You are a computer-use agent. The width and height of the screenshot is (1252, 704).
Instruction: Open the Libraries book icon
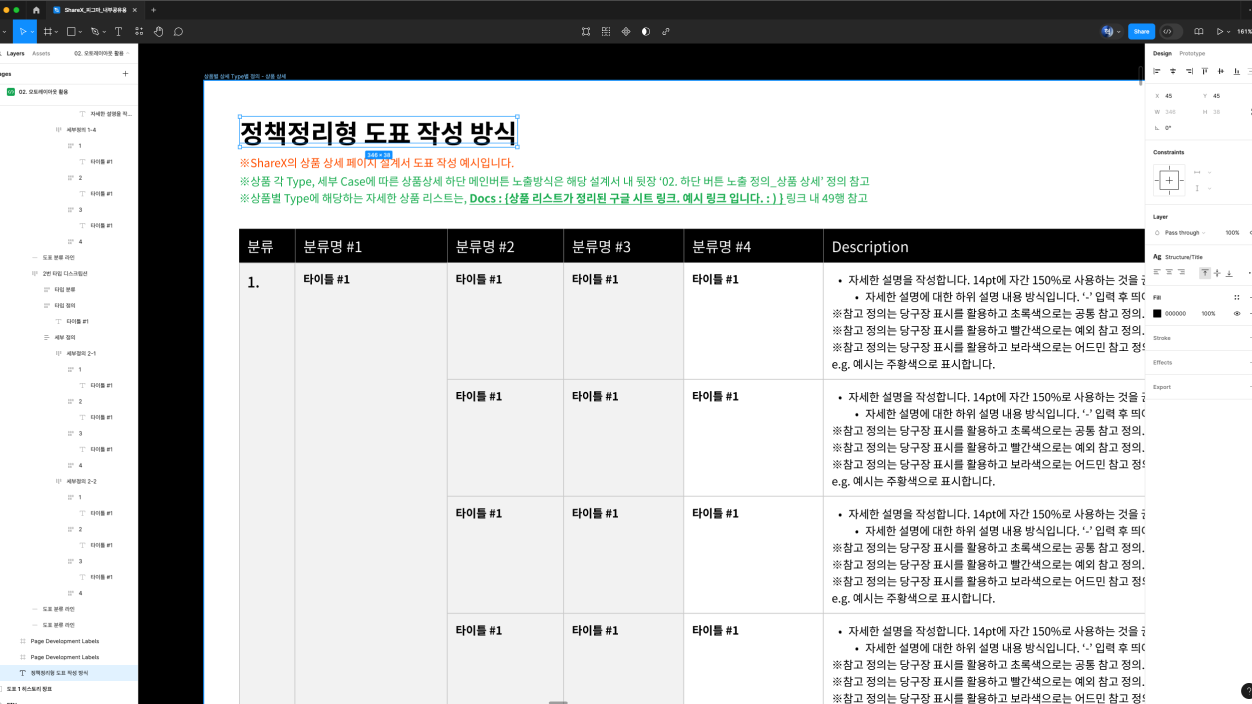(x=1198, y=32)
